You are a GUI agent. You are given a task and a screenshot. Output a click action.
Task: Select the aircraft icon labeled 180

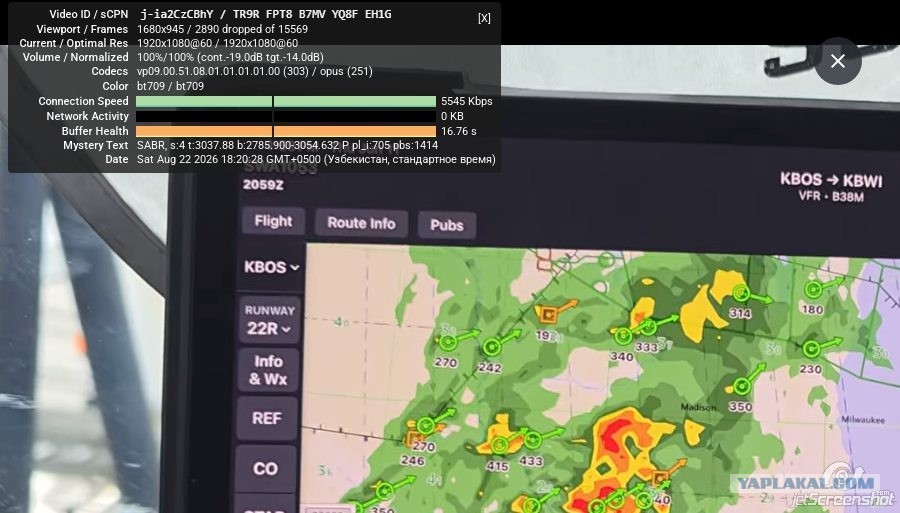click(812, 290)
